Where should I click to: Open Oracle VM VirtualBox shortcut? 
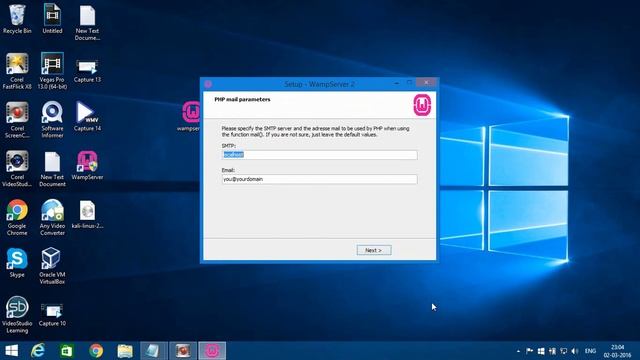coord(52,266)
